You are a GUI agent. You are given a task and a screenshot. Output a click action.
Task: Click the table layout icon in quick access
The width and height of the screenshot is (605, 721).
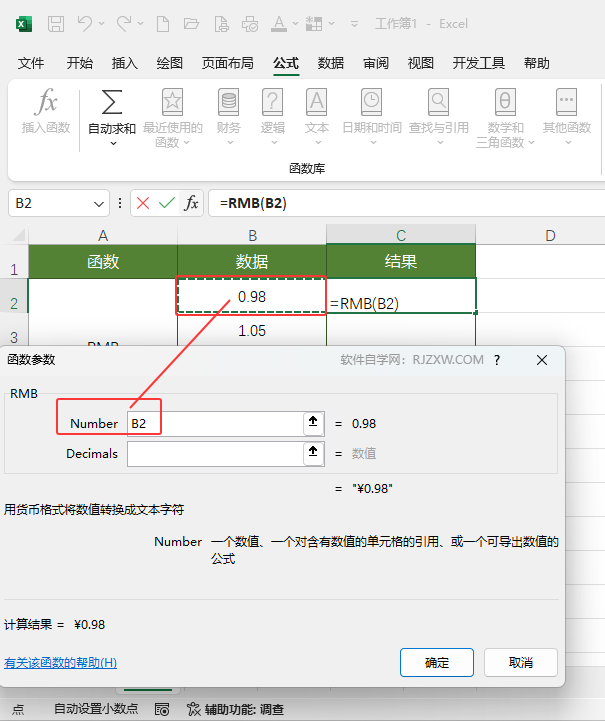[x=314, y=23]
